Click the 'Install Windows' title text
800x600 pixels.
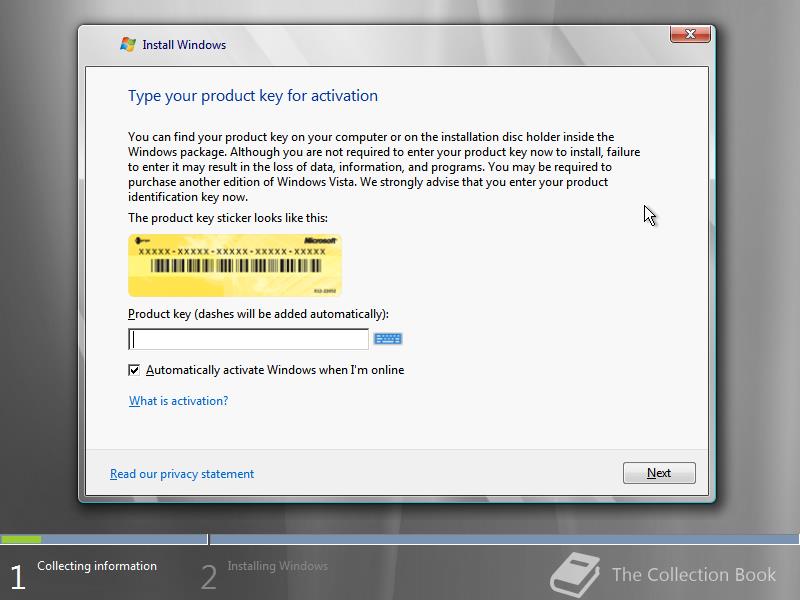click(x=184, y=45)
